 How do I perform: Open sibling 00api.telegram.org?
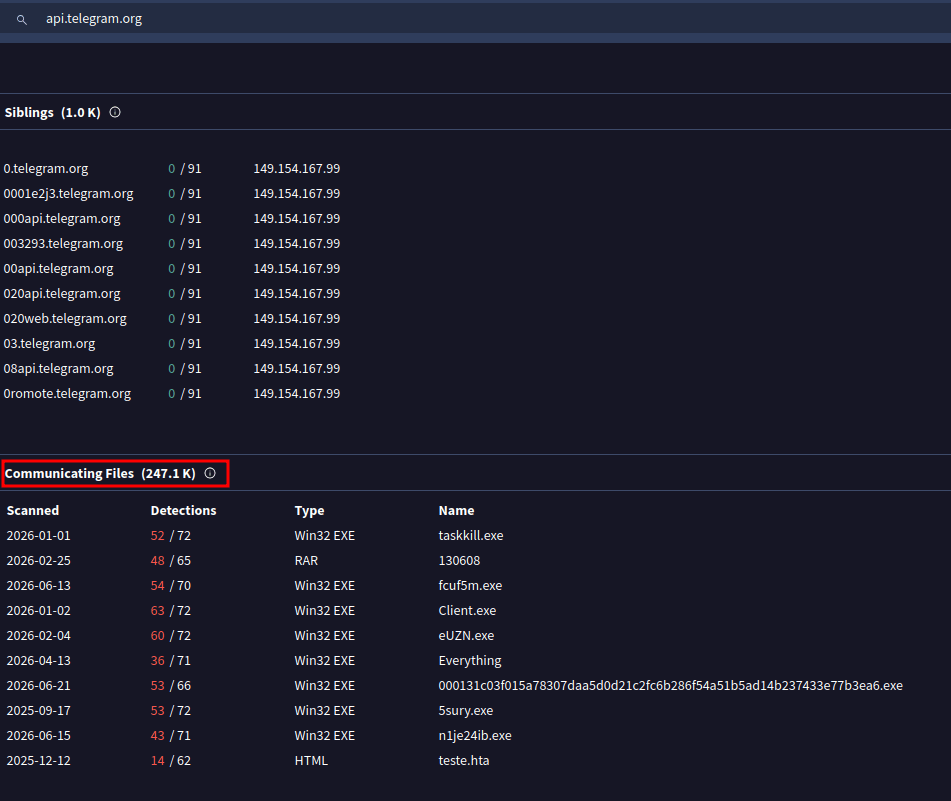58,268
